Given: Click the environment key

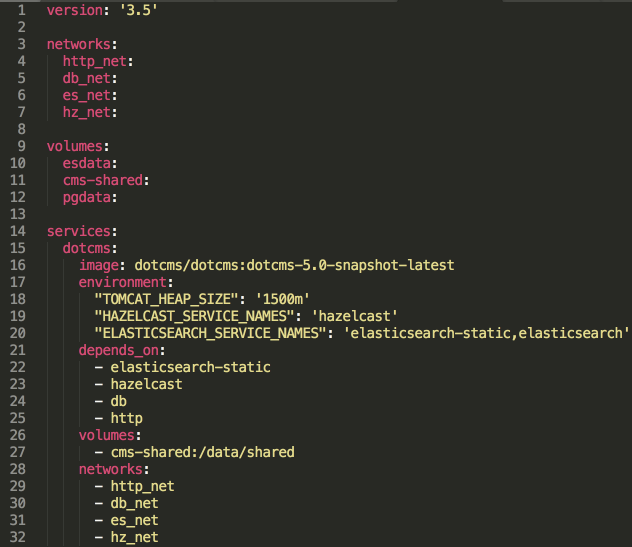Looking at the screenshot, I should [x=122, y=282].
